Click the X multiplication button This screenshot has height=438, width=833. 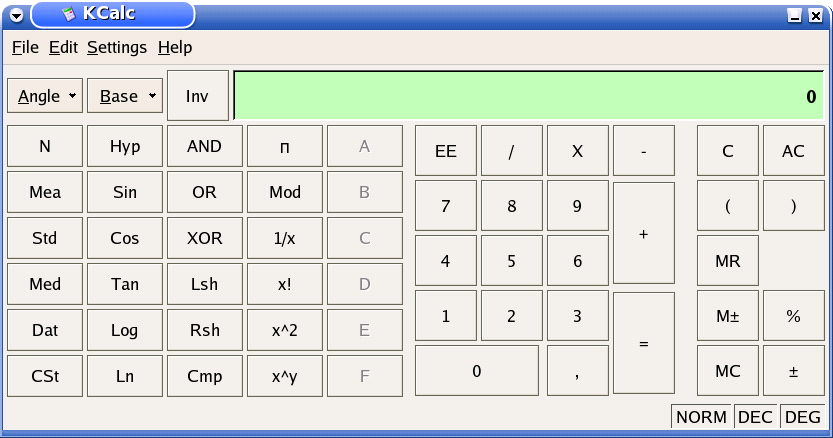pos(577,150)
